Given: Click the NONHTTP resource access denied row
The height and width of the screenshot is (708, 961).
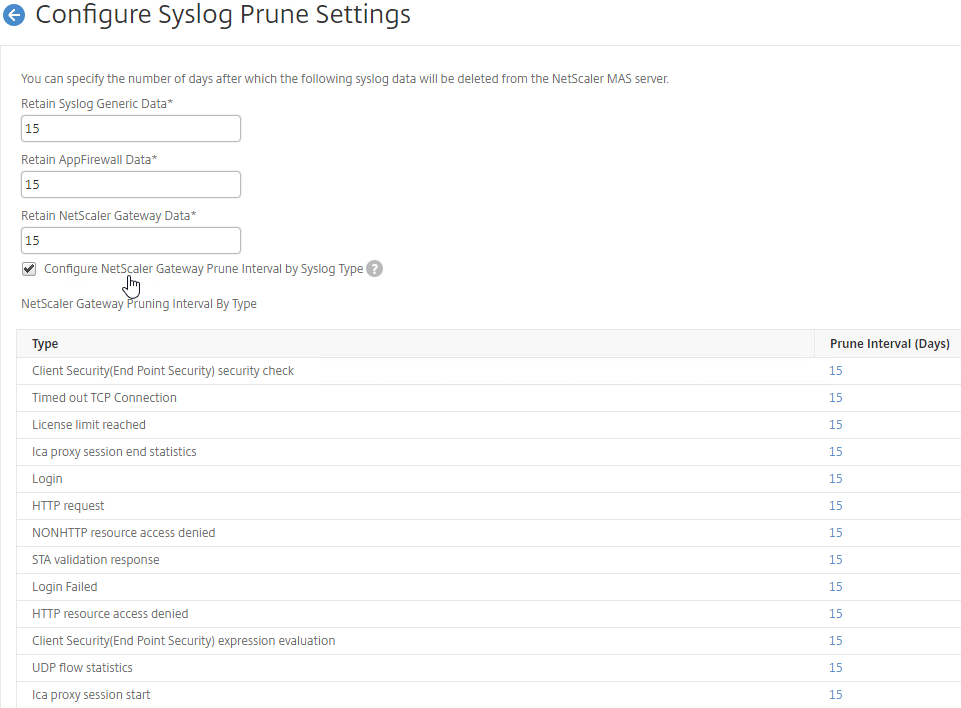Looking at the screenshot, I should click(x=488, y=533).
